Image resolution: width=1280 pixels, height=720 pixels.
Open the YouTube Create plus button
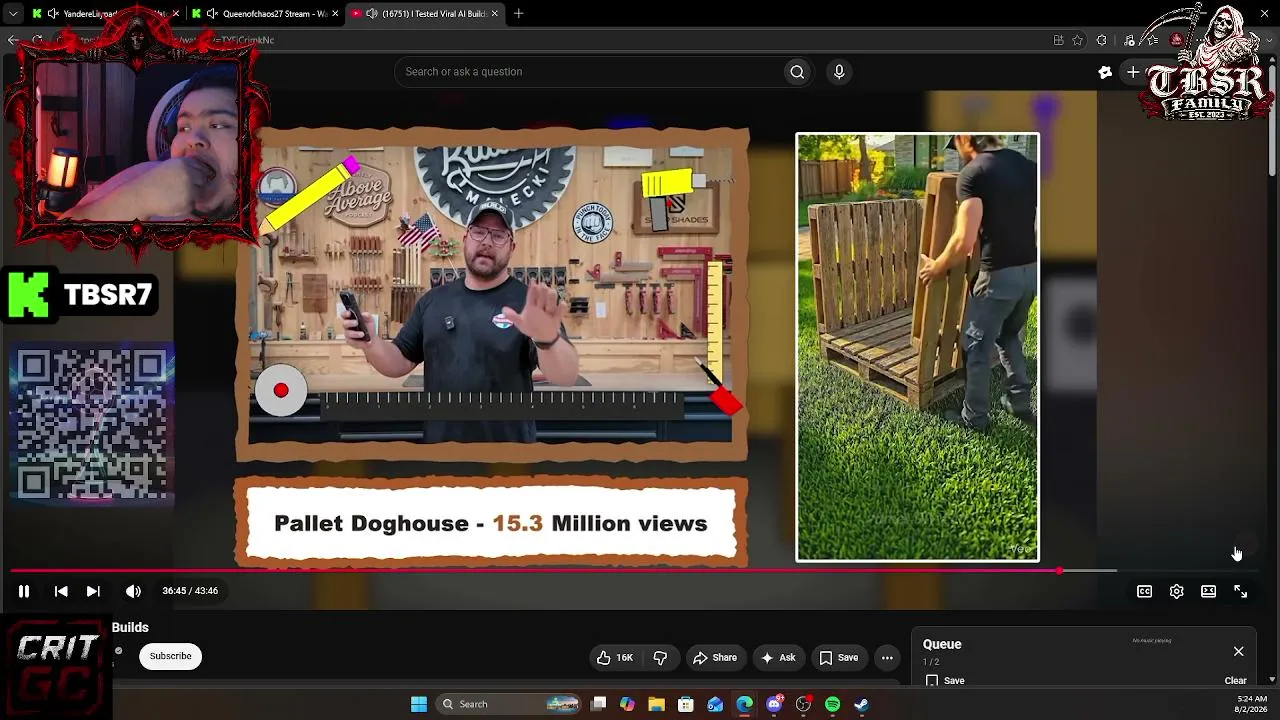1133,72
